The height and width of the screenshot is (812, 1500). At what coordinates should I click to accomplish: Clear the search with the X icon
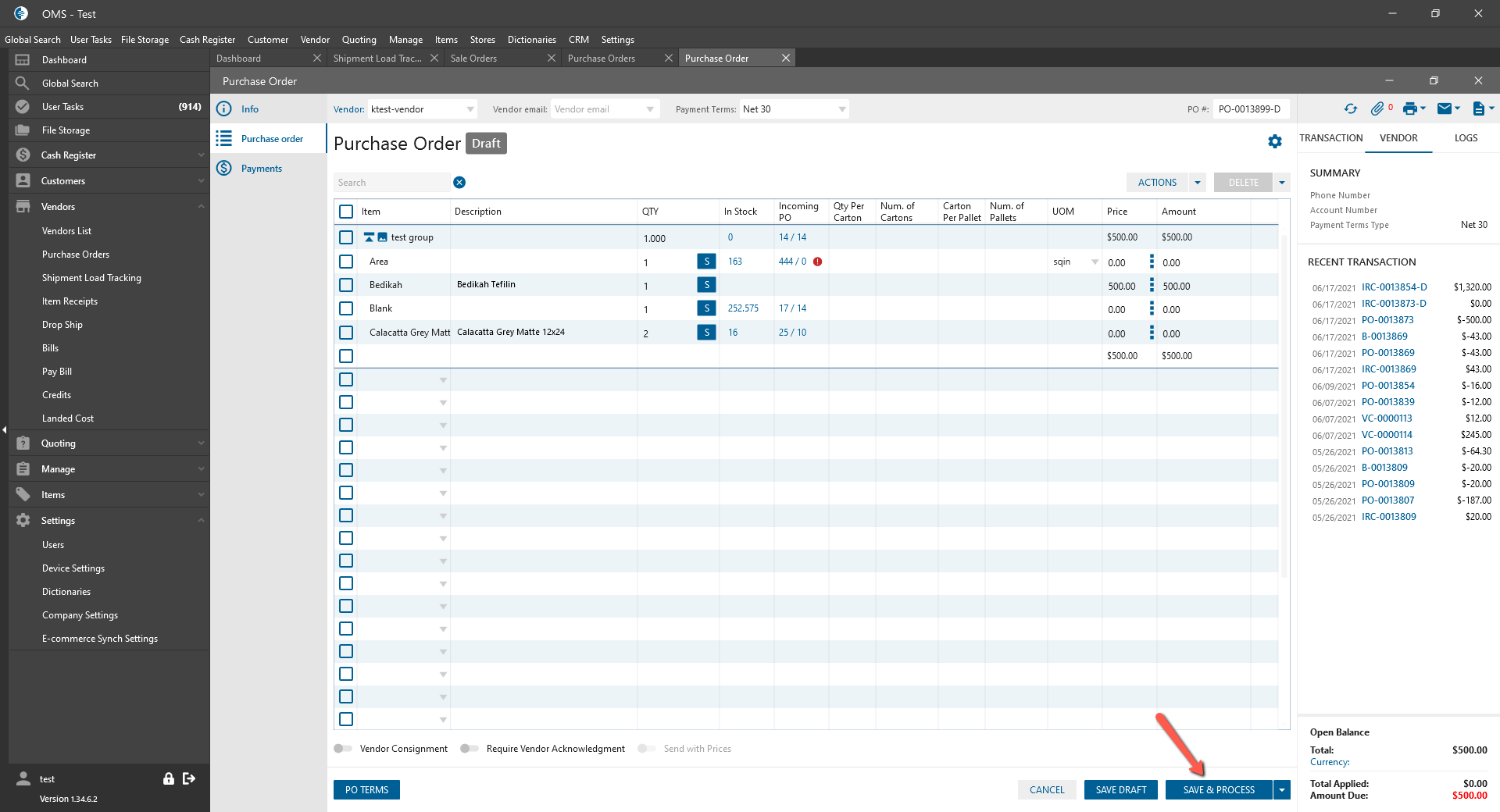(459, 183)
